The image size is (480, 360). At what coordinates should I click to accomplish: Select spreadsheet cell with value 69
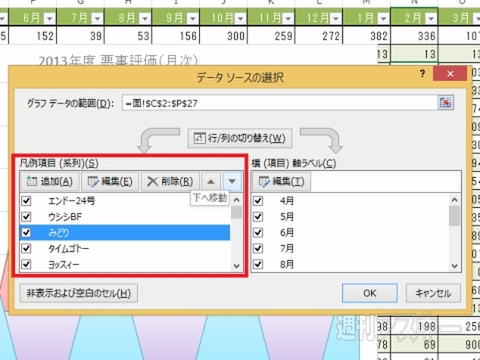pyautogui.click(x=414, y=344)
